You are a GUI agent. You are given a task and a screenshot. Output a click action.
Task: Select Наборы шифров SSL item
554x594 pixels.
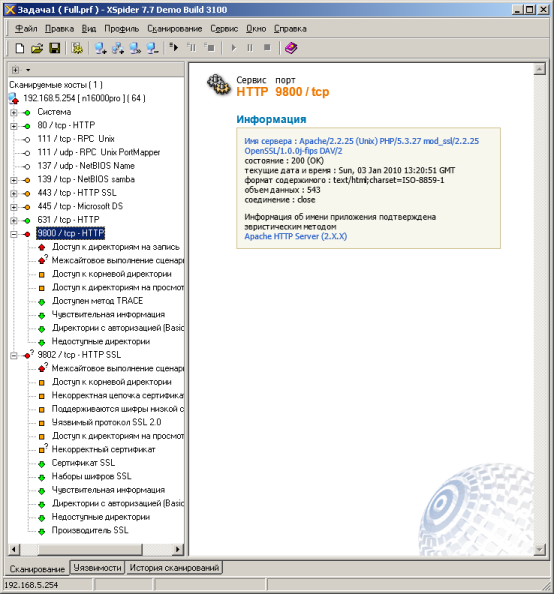tap(91, 477)
